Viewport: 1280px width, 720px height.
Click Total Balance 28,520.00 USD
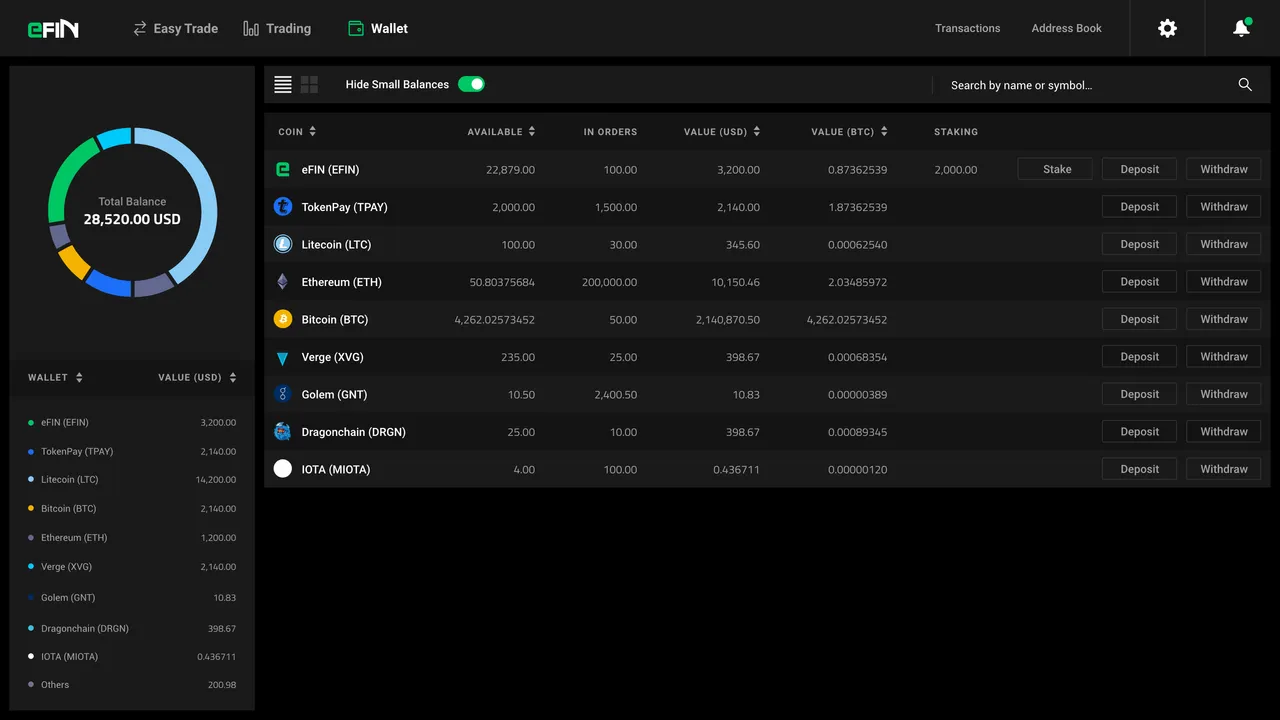pyautogui.click(x=132, y=211)
